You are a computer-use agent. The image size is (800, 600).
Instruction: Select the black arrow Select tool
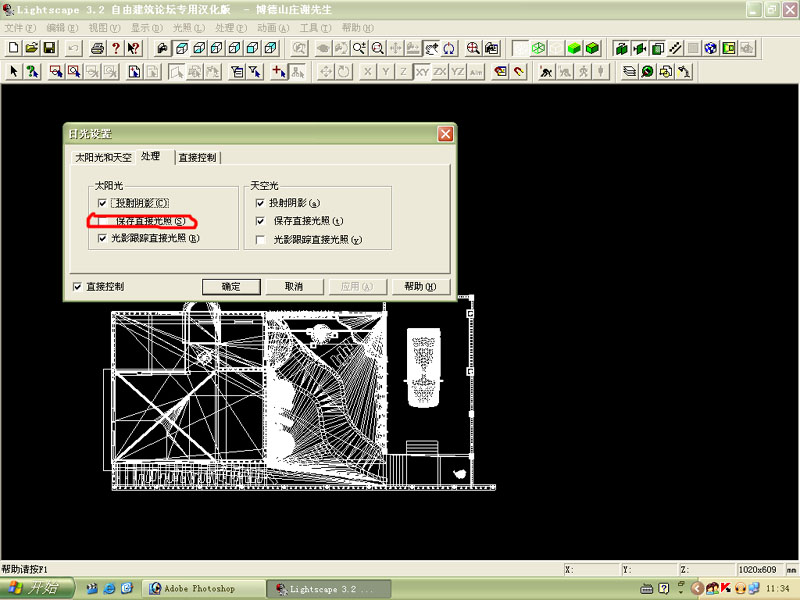(x=14, y=71)
